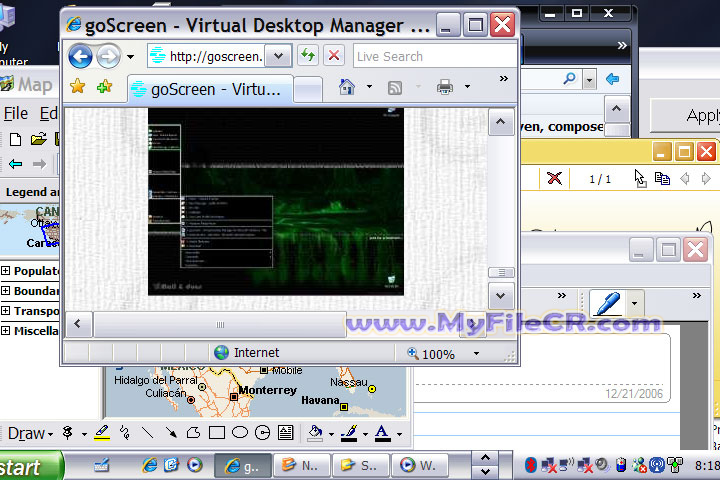
Task: Click the Fill Color bucket swatch
Action: pos(315,433)
